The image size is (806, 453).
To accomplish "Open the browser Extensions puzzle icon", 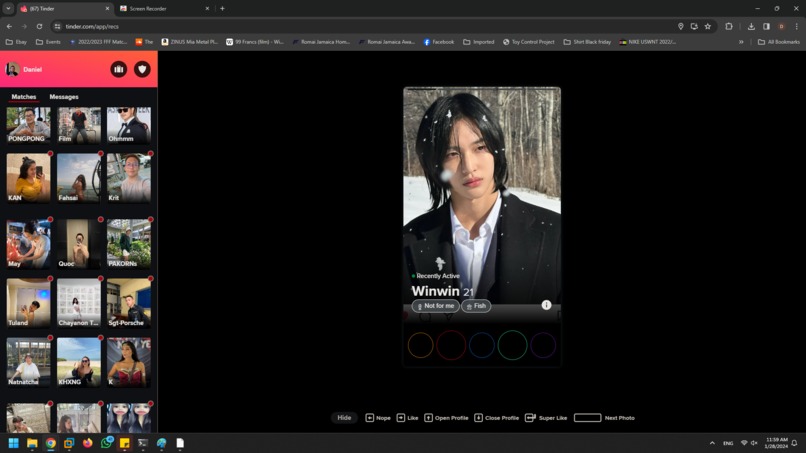I will tap(729, 26).
